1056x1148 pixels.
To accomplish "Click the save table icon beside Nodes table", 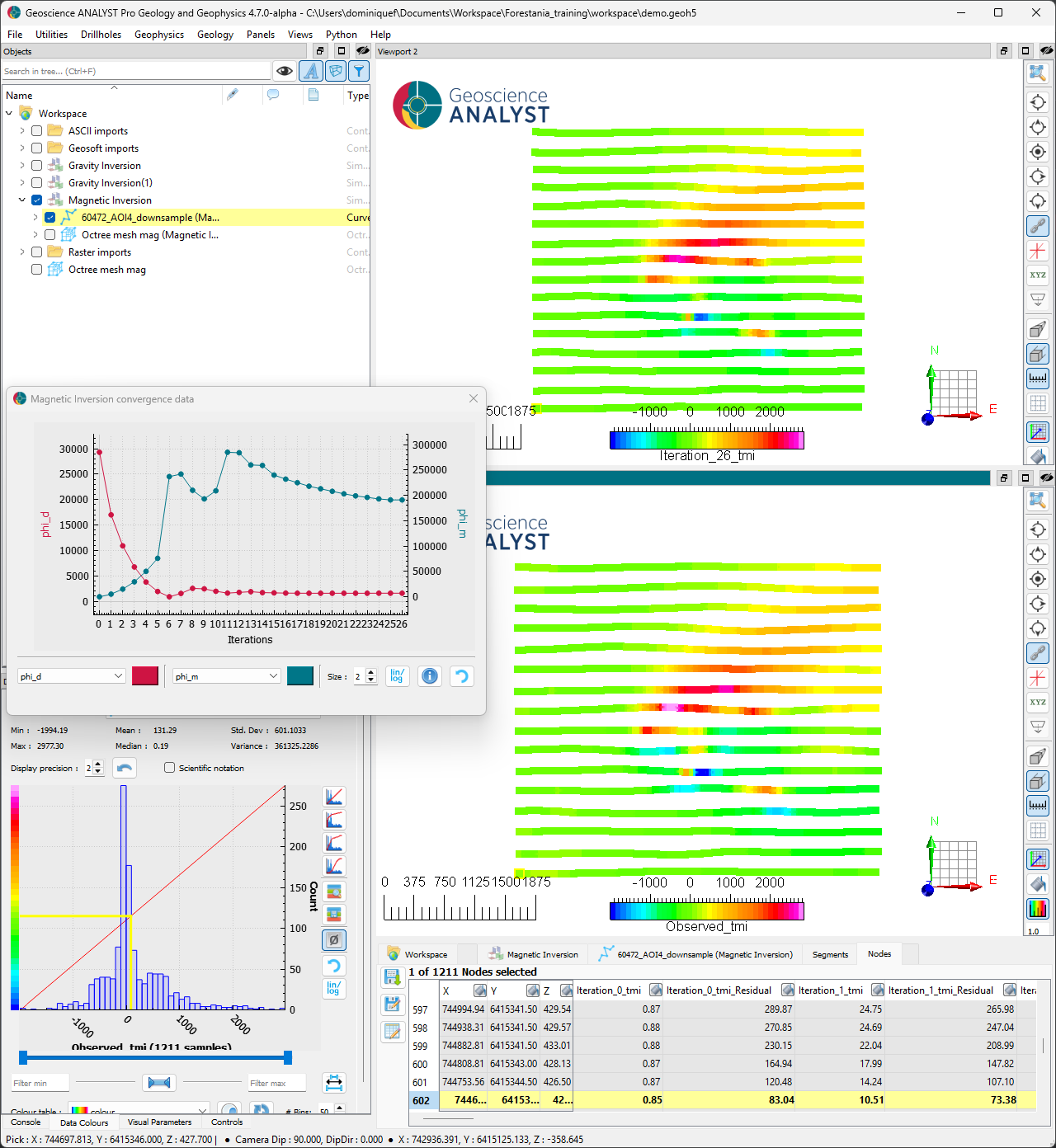I will tap(393, 1004).
